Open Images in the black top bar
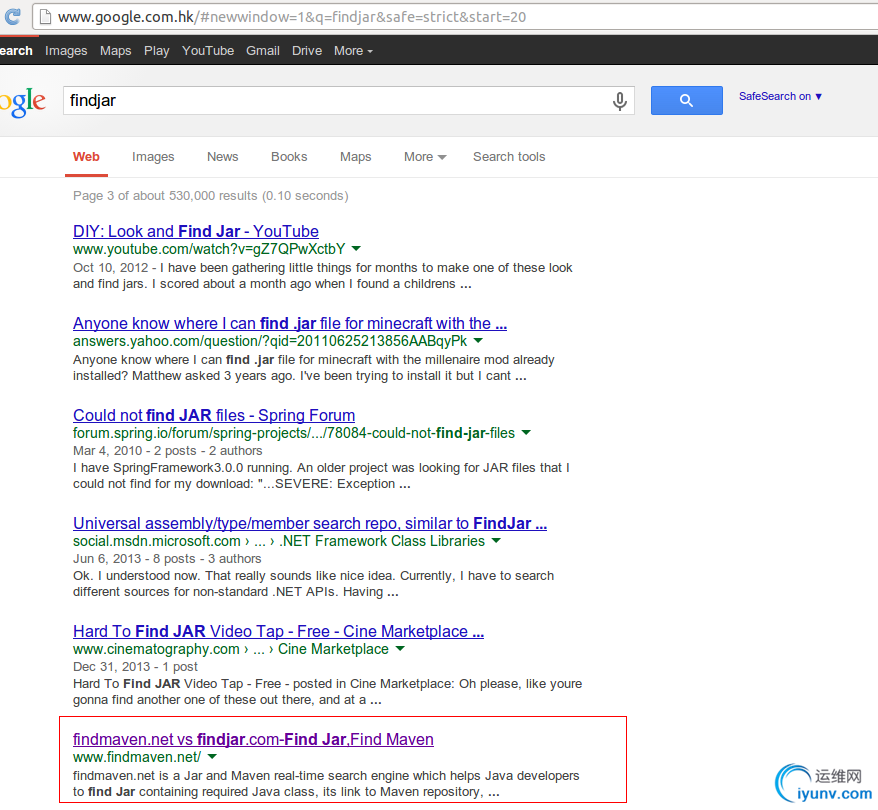 [x=66, y=51]
